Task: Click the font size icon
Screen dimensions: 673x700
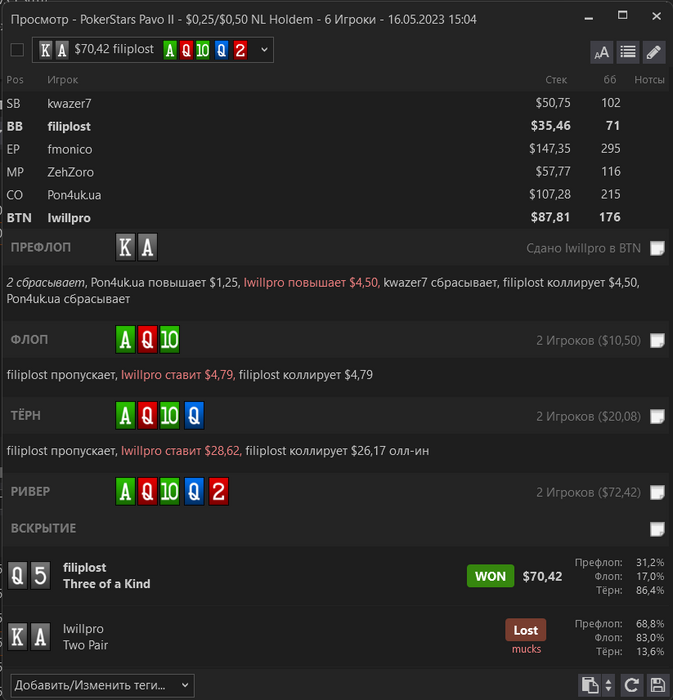Action: pyautogui.click(x=601, y=53)
